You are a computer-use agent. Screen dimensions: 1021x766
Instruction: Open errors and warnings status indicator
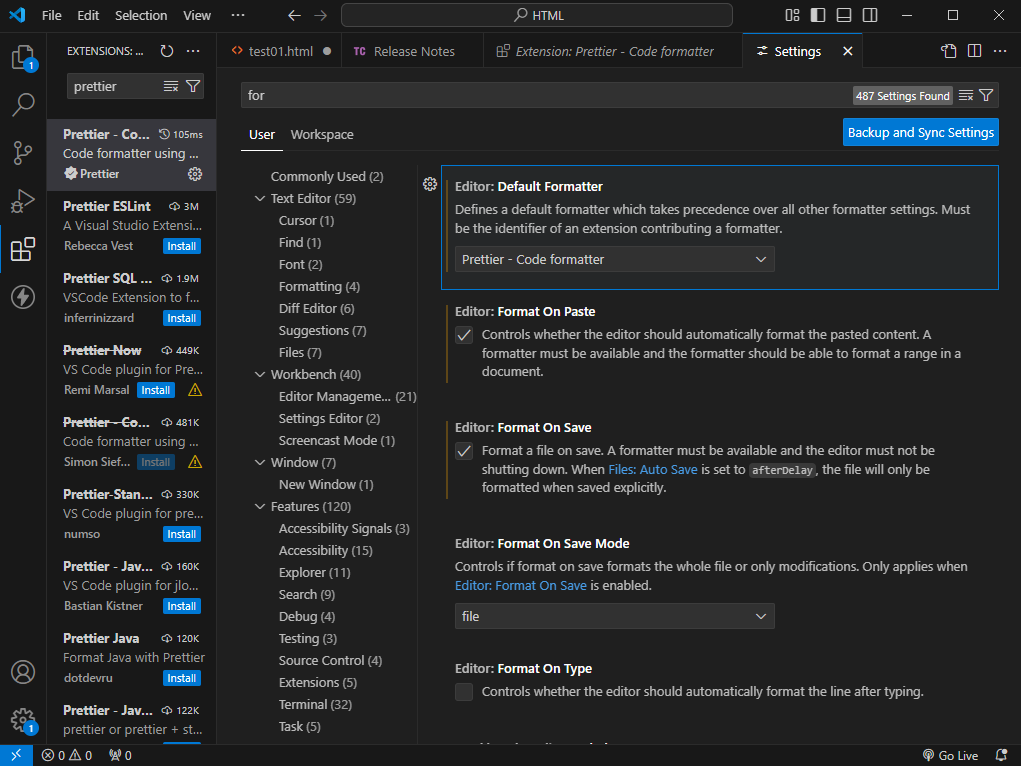[66, 756]
